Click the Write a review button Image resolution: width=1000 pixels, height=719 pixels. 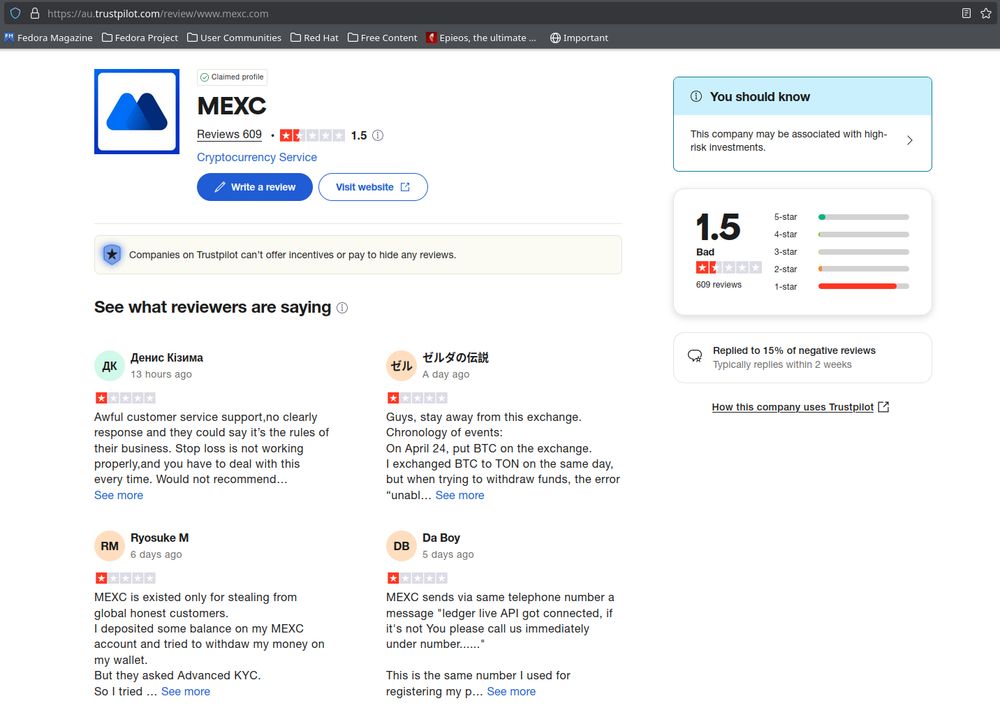click(254, 187)
